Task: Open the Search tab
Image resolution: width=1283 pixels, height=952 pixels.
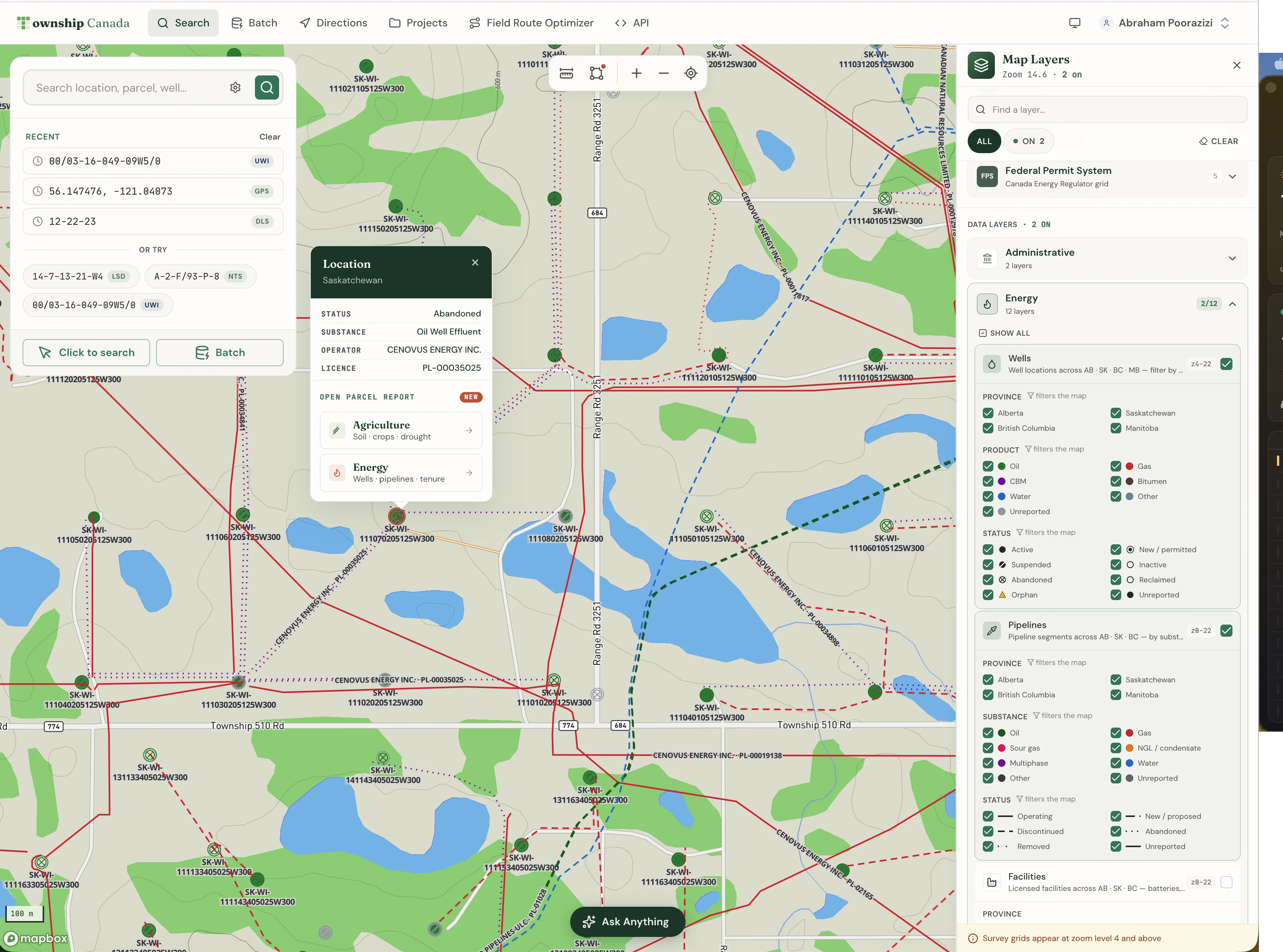Action: pos(183,23)
